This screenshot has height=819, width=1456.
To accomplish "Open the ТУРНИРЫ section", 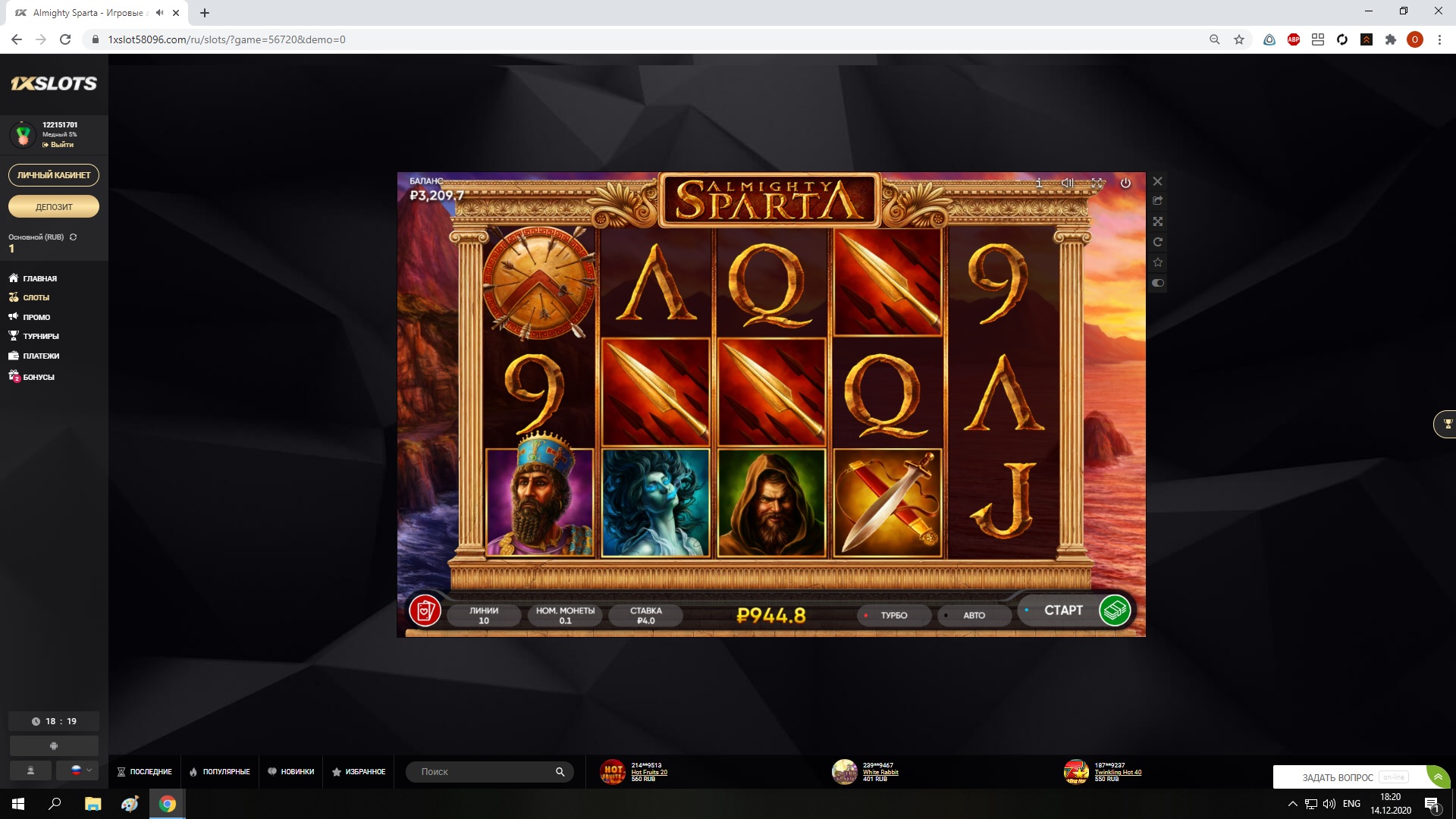I will (34, 336).
